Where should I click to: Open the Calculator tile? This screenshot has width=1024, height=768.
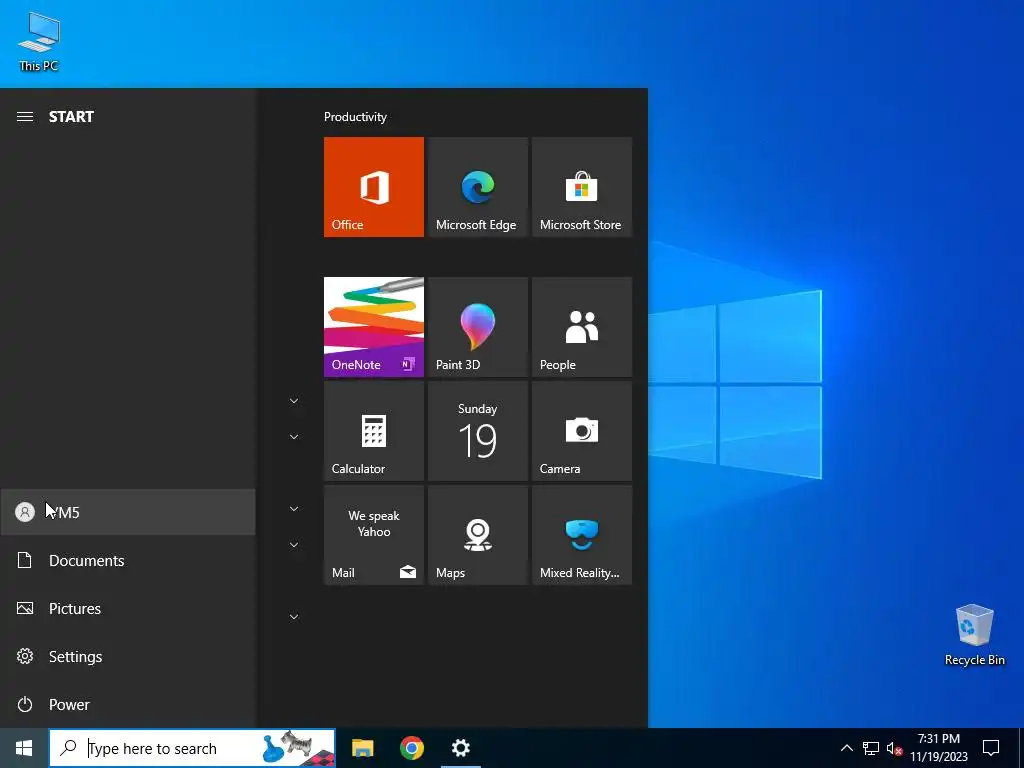[374, 431]
